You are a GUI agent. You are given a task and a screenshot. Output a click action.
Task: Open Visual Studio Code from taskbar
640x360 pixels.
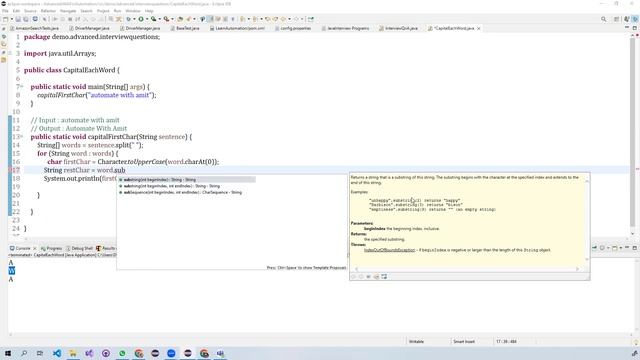(x=57, y=353)
